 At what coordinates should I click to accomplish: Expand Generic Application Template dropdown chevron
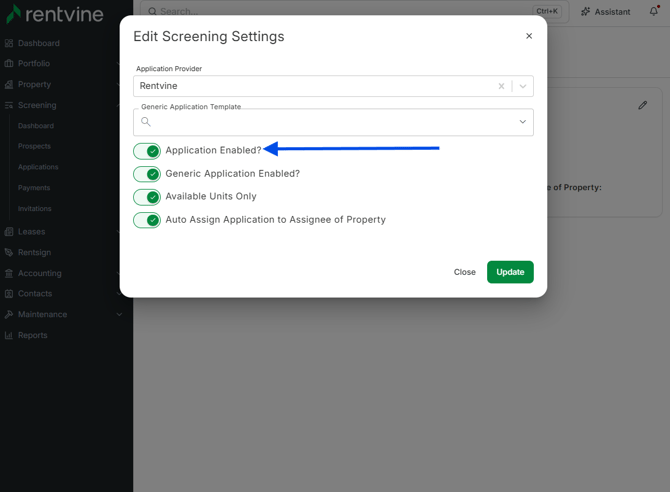[x=523, y=122]
